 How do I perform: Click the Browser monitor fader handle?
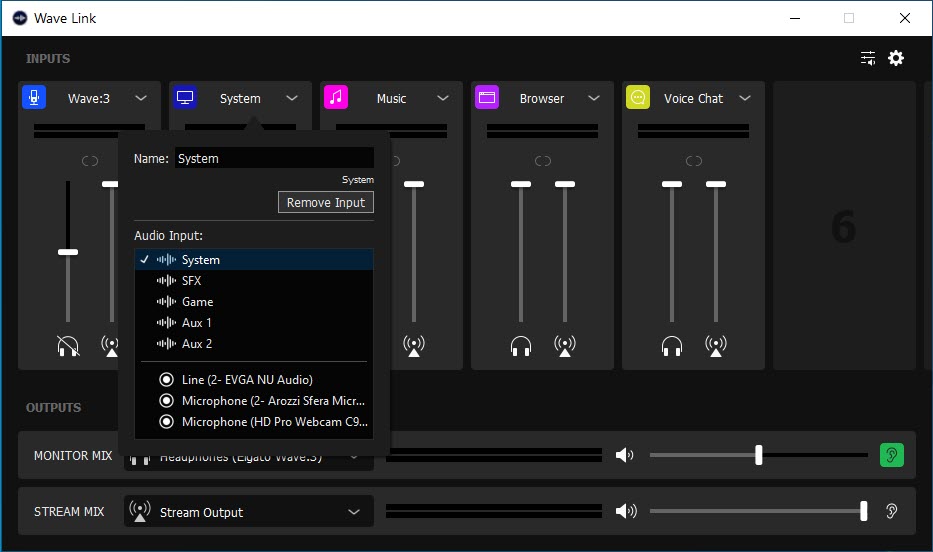tap(521, 184)
